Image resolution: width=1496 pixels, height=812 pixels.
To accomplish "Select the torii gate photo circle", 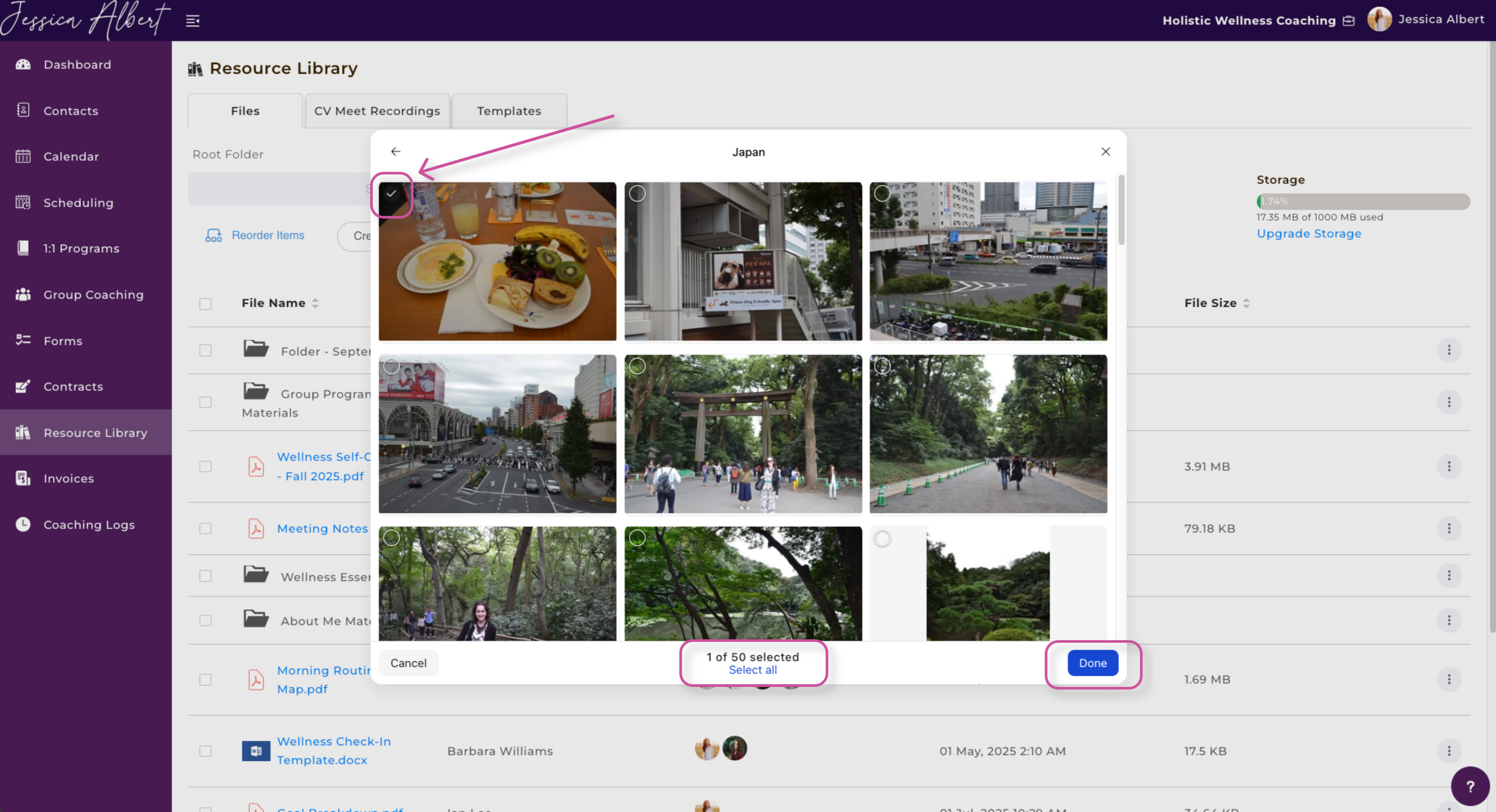I will [637, 366].
